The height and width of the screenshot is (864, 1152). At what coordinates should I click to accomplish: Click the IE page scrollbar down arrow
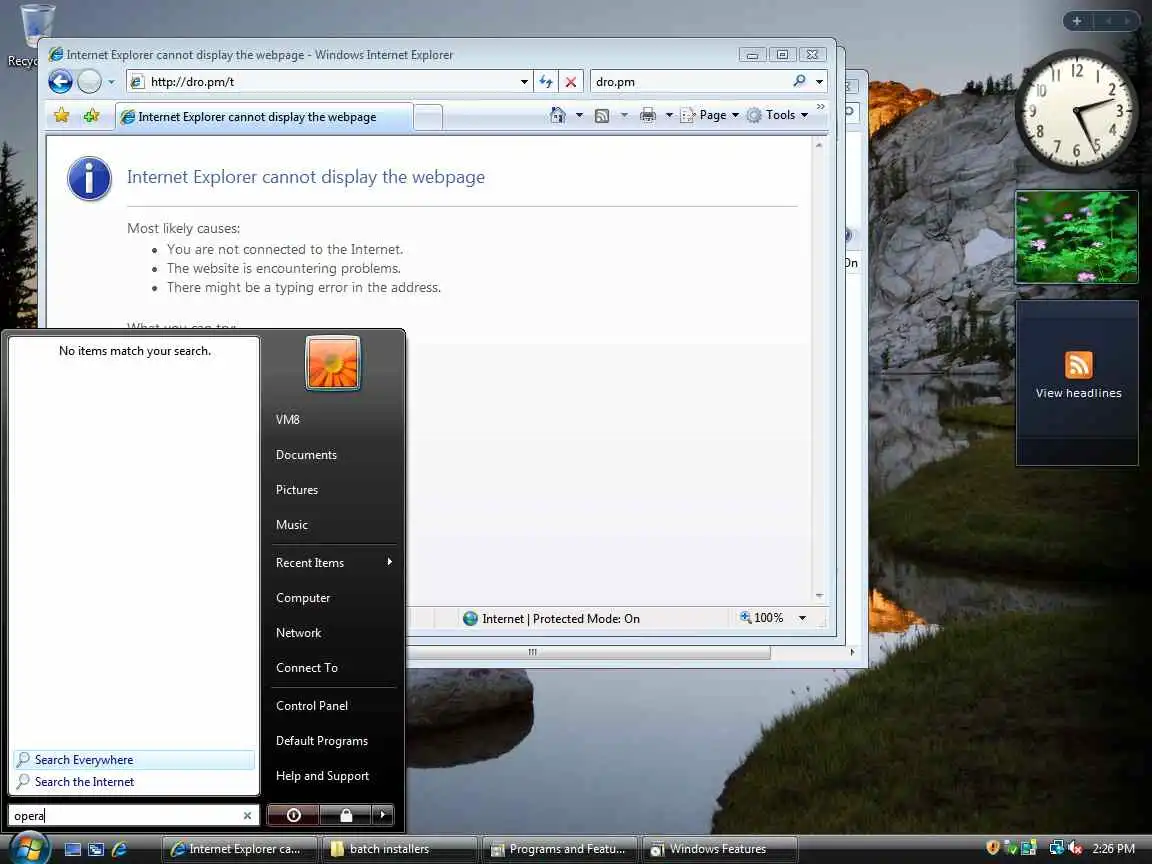(819, 595)
